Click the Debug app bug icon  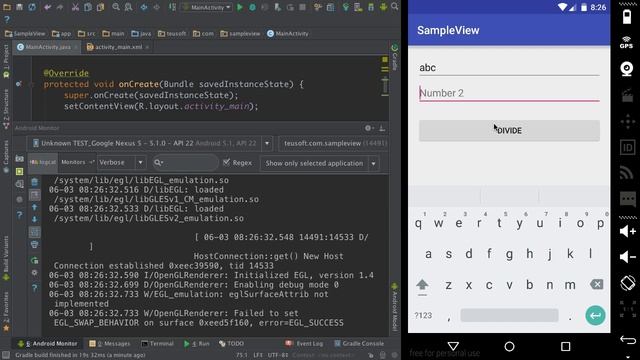pyautogui.click(x=252, y=7)
